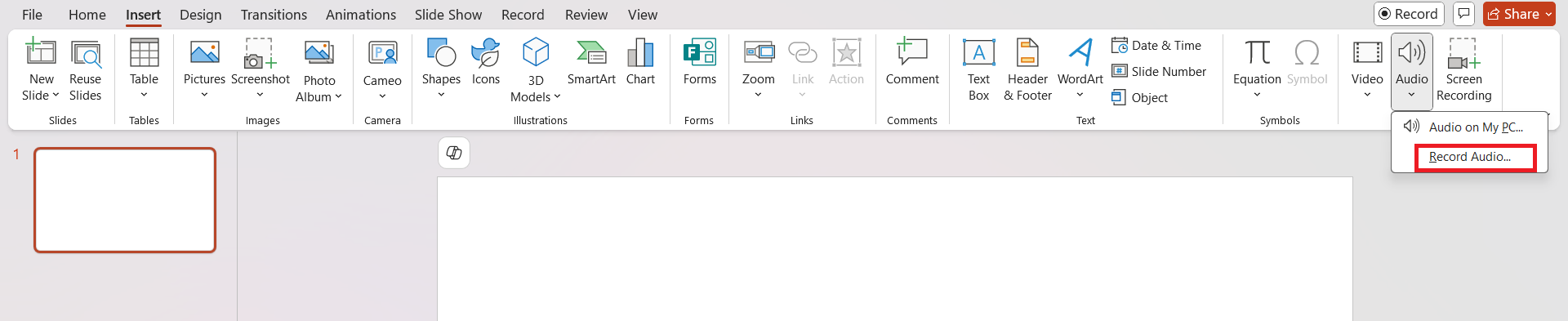
Task: Expand New Slide dropdown arrow
Action: click(56, 96)
